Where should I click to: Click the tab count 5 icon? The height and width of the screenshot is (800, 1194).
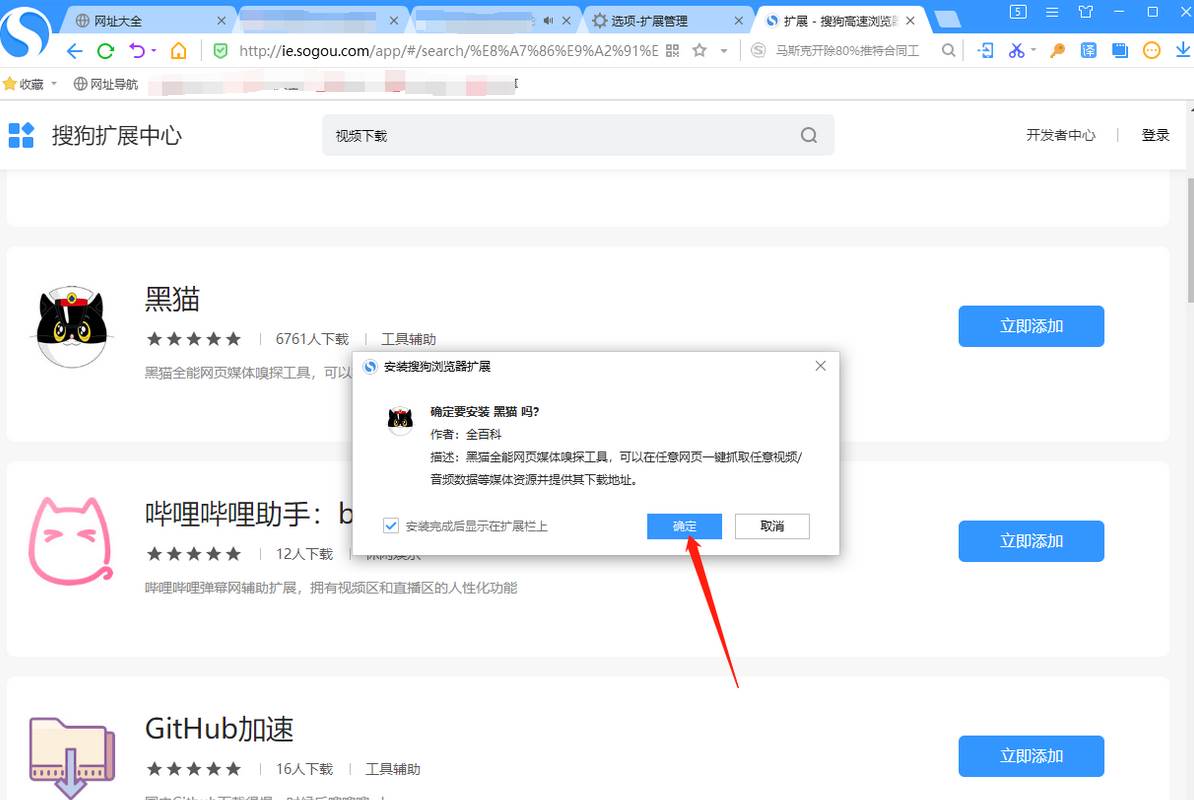click(x=1018, y=12)
